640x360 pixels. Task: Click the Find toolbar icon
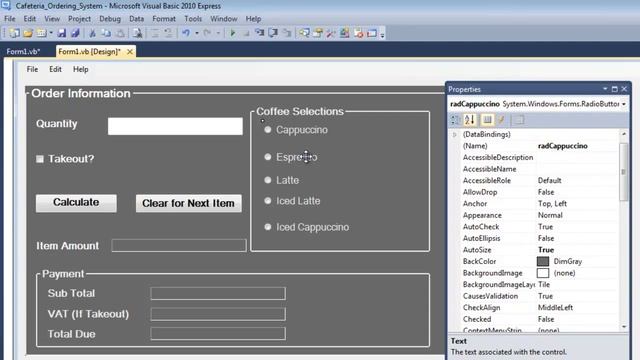coord(138,33)
